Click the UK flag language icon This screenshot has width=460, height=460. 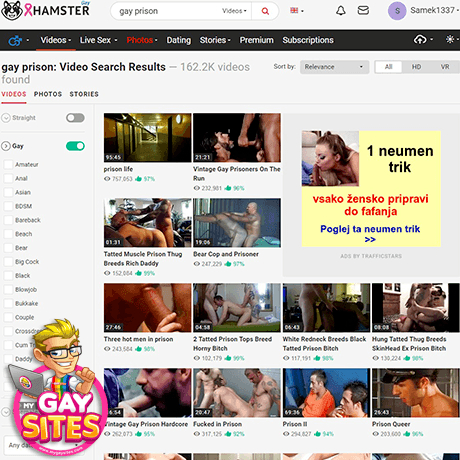tap(294, 11)
